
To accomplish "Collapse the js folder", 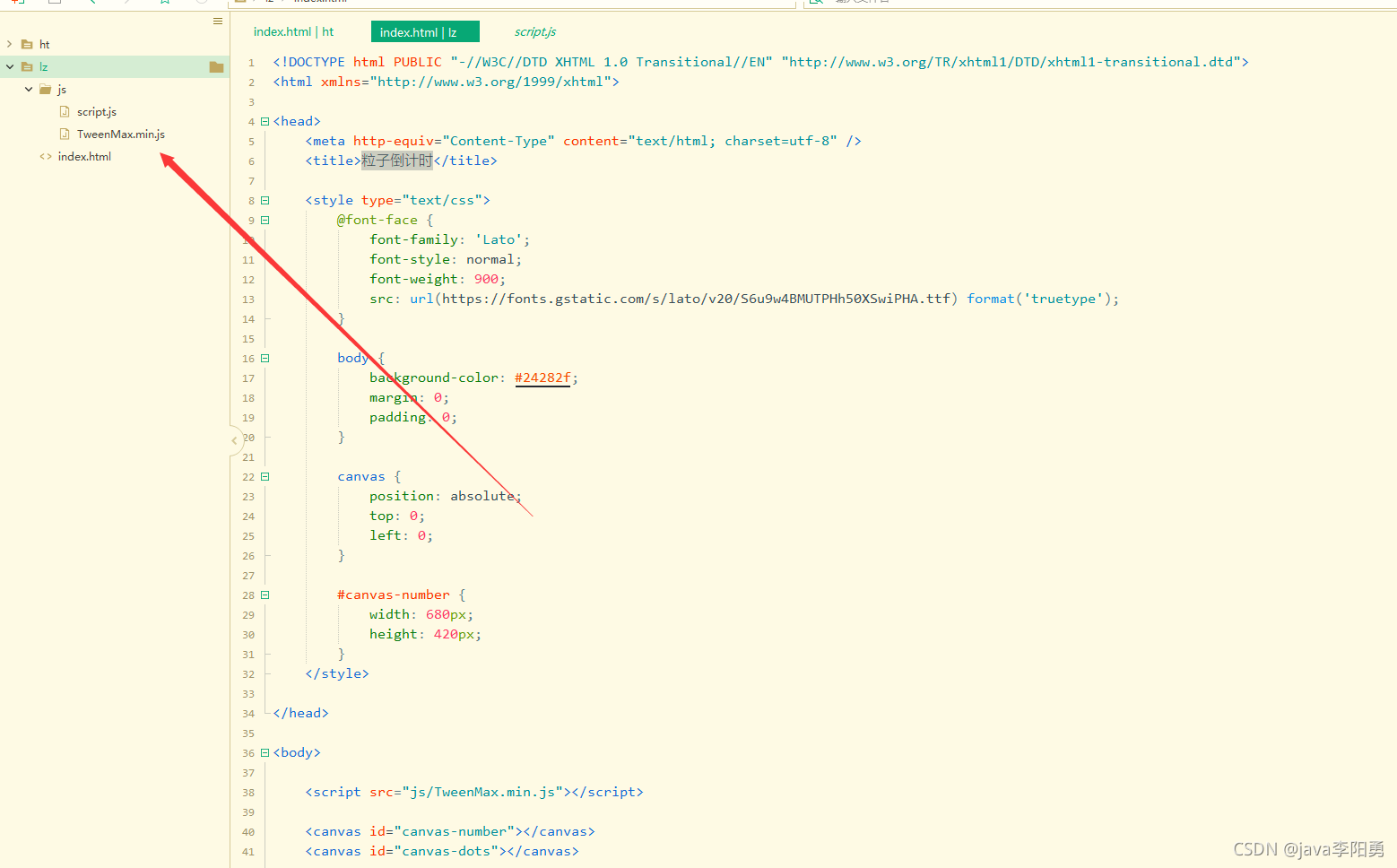I will coord(29,89).
